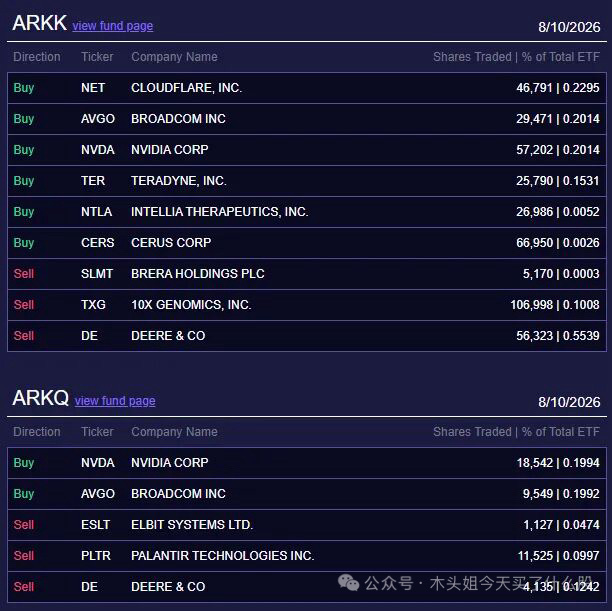Select the NVIDIA CORP row under ARKK

(x=307, y=150)
